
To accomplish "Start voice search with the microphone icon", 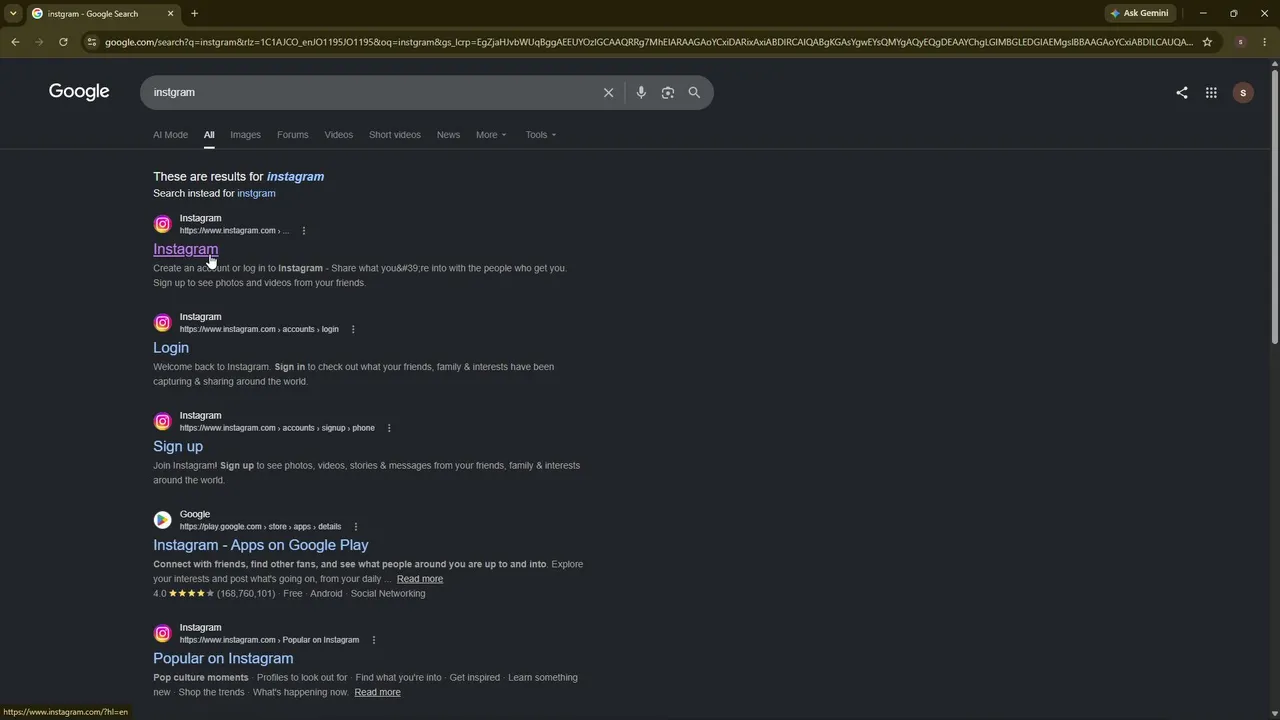I will pyautogui.click(x=641, y=92).
